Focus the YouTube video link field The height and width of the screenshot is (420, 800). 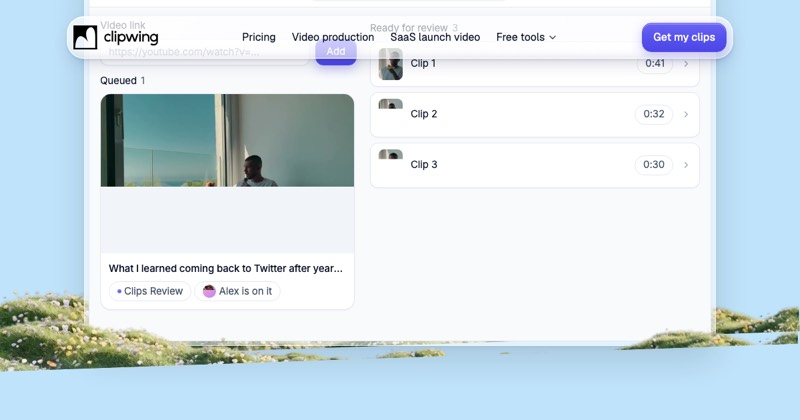[x=205, y=52]
